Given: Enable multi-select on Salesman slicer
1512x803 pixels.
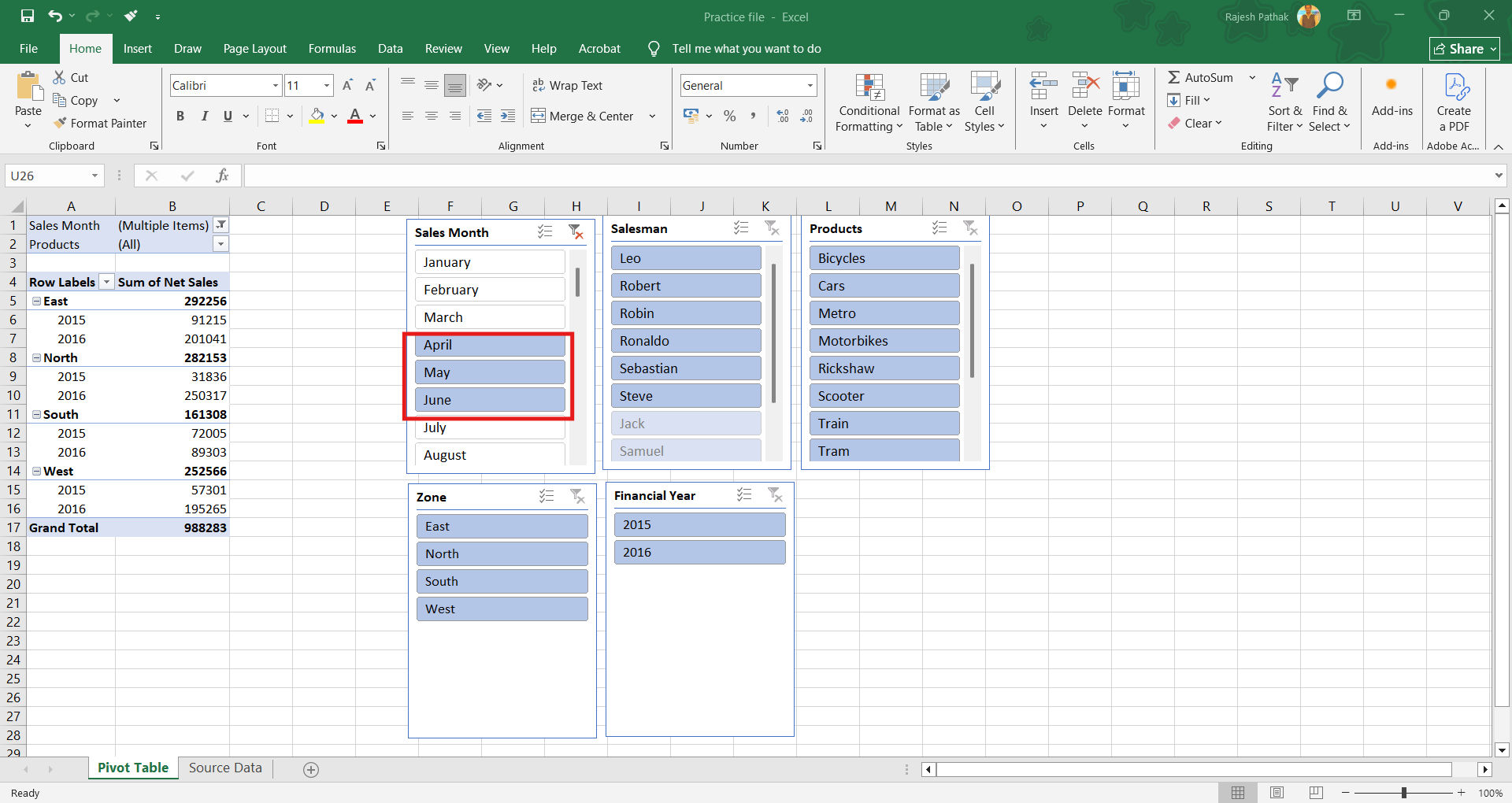Looking at the screenshot, I should coord(741,228).
